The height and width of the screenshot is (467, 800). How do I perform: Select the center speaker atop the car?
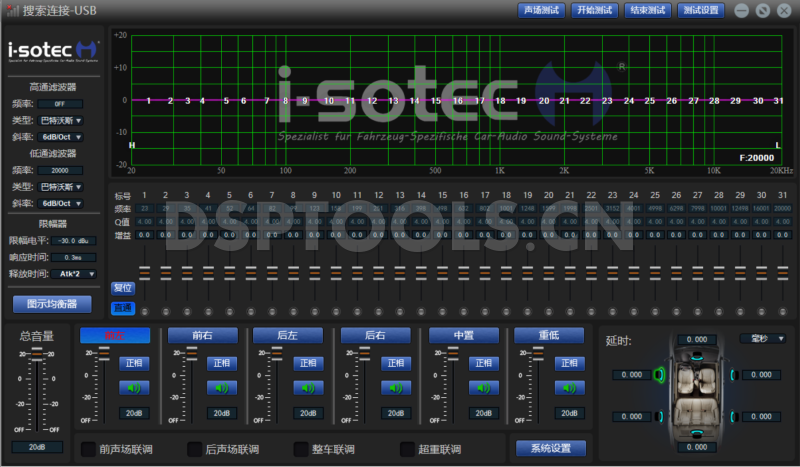point(696,359)
